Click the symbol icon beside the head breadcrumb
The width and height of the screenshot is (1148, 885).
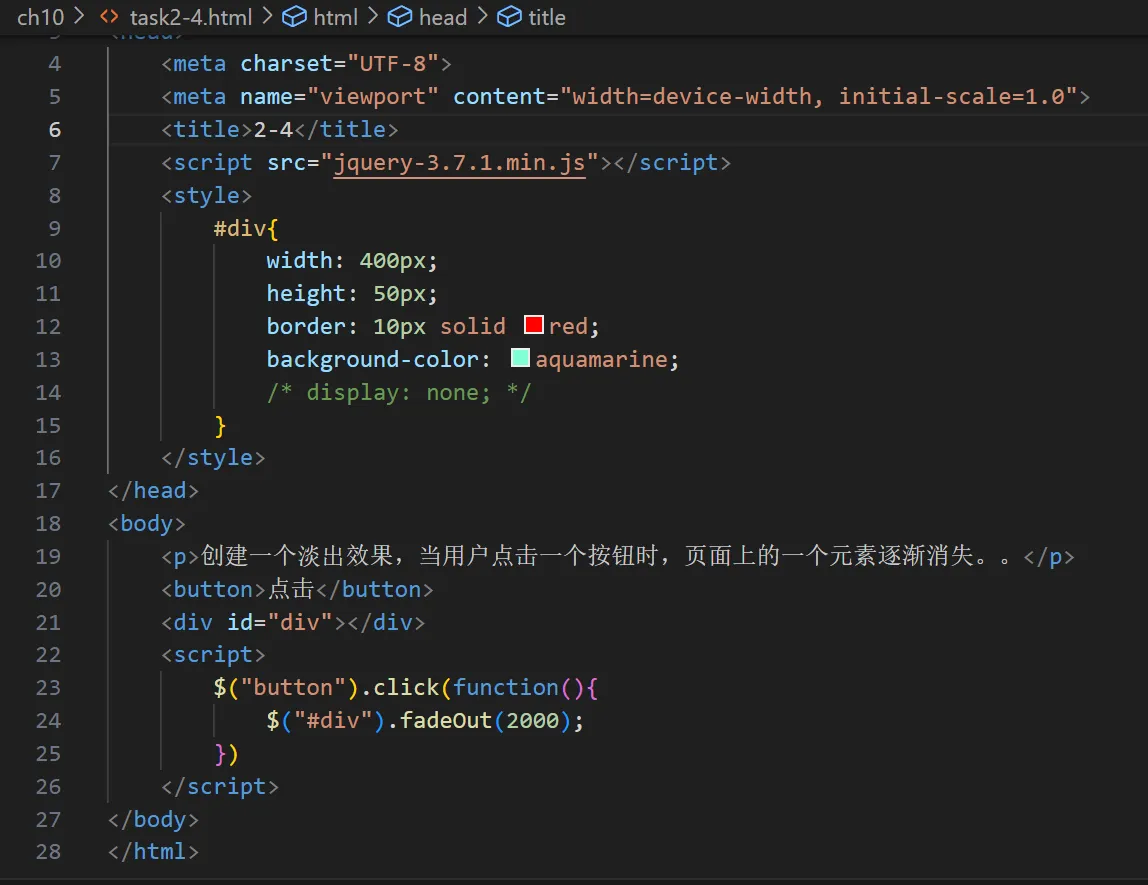point(400,17)
